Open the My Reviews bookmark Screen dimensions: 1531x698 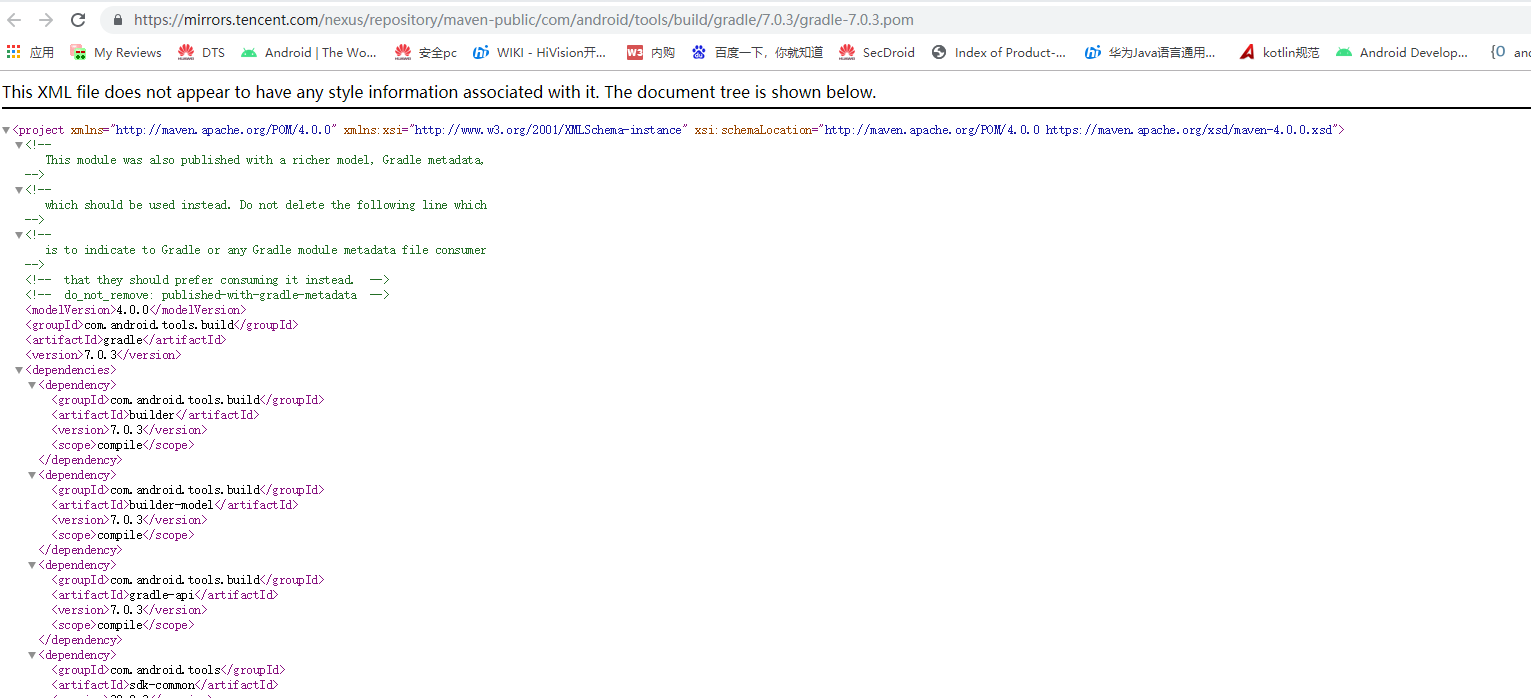point(115,51)
